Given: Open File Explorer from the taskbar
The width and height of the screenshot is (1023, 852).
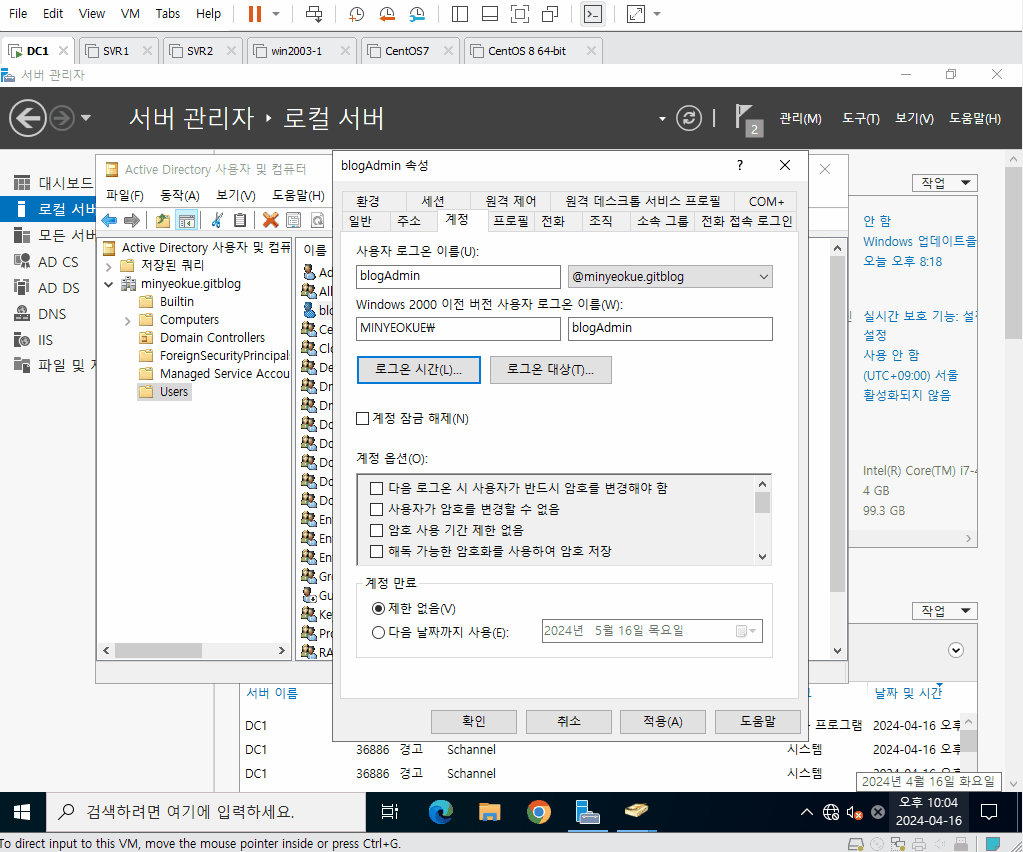Looking at the screenshot, I should click(x=489, y=812).
